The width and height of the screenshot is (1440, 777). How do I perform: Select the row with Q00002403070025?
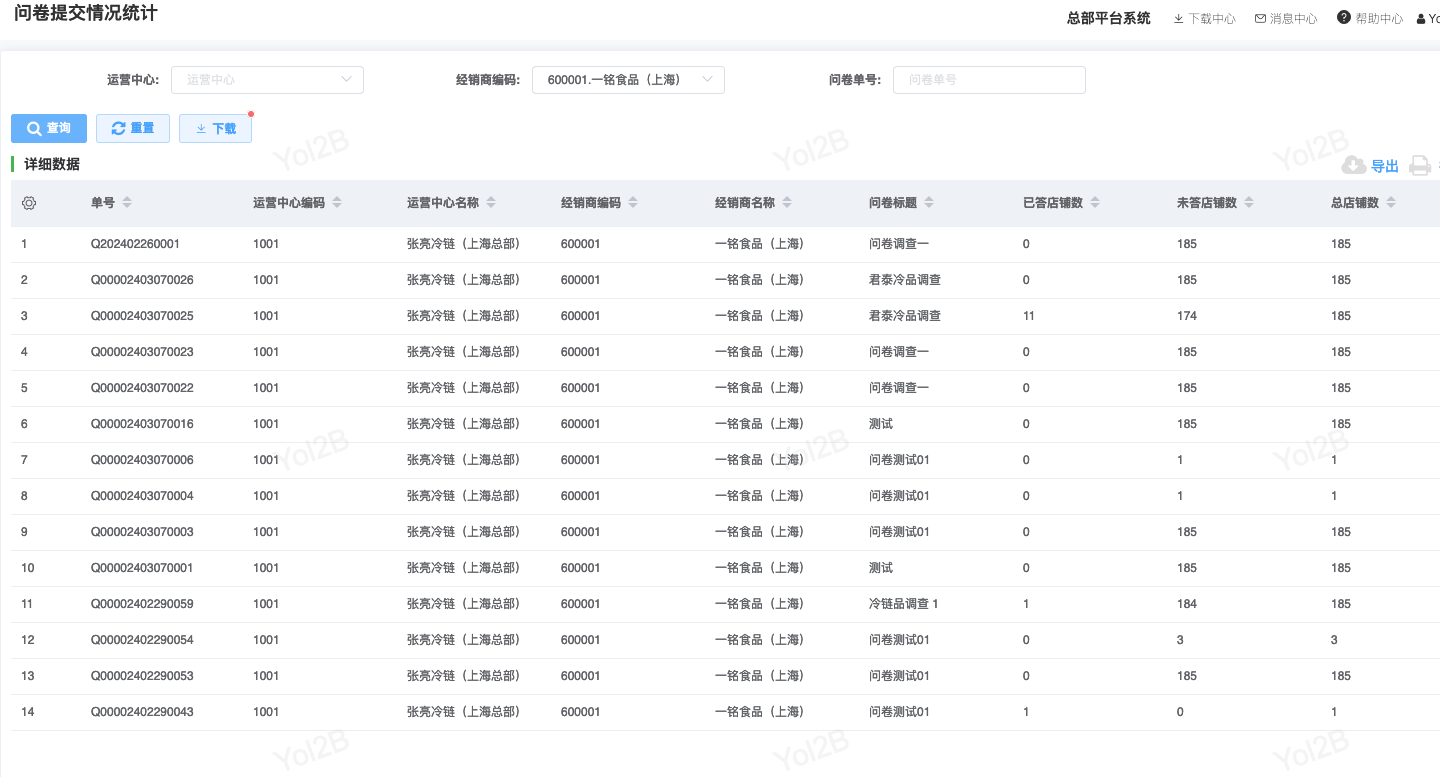(142, 316)
